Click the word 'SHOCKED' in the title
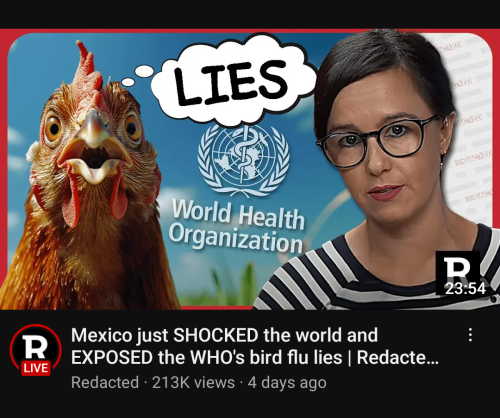 pos(216,335)
